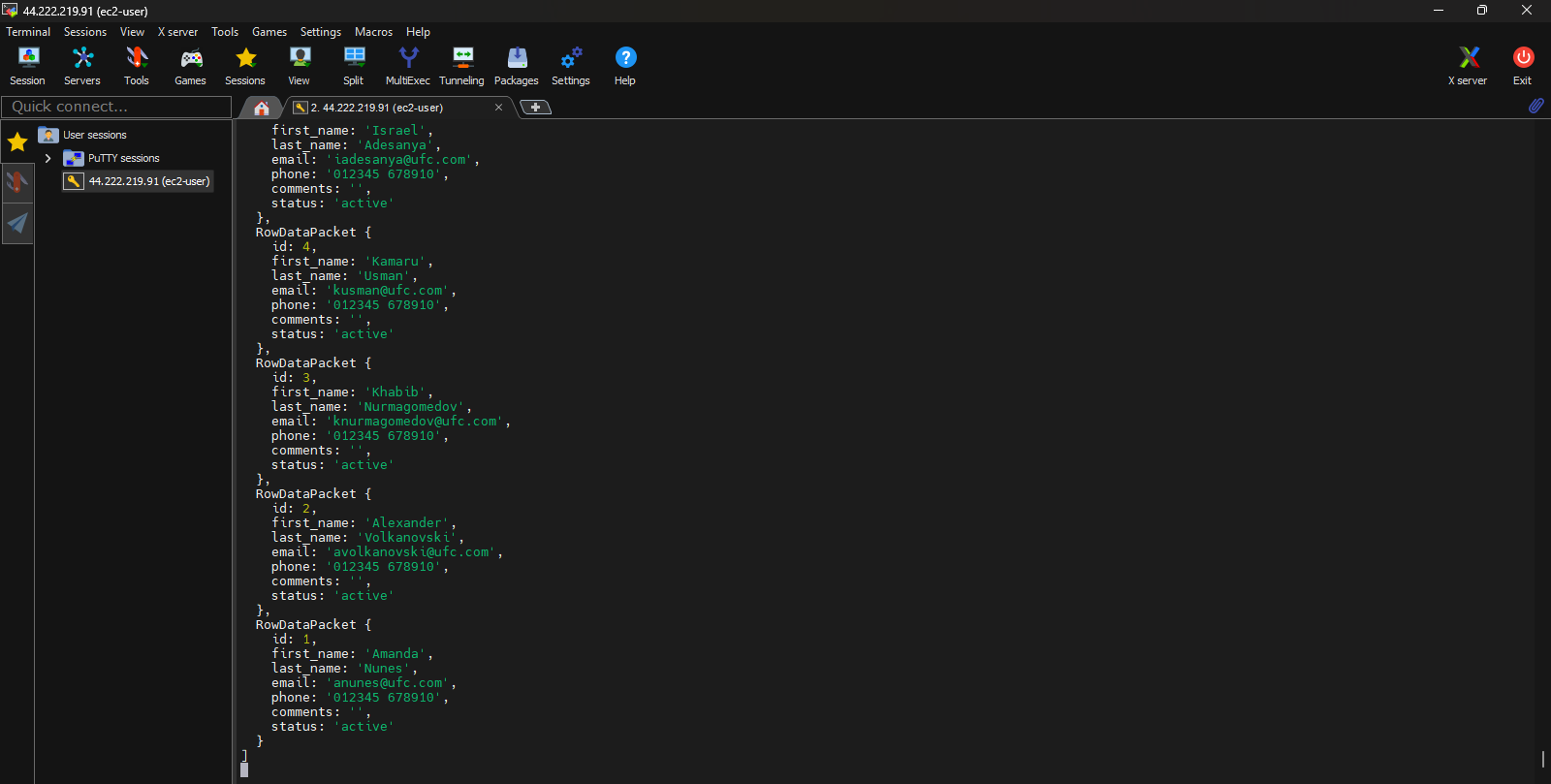Click the last_name 'Nurmagomedov' value
The image size is (1551, 784).
coord(411,407)
